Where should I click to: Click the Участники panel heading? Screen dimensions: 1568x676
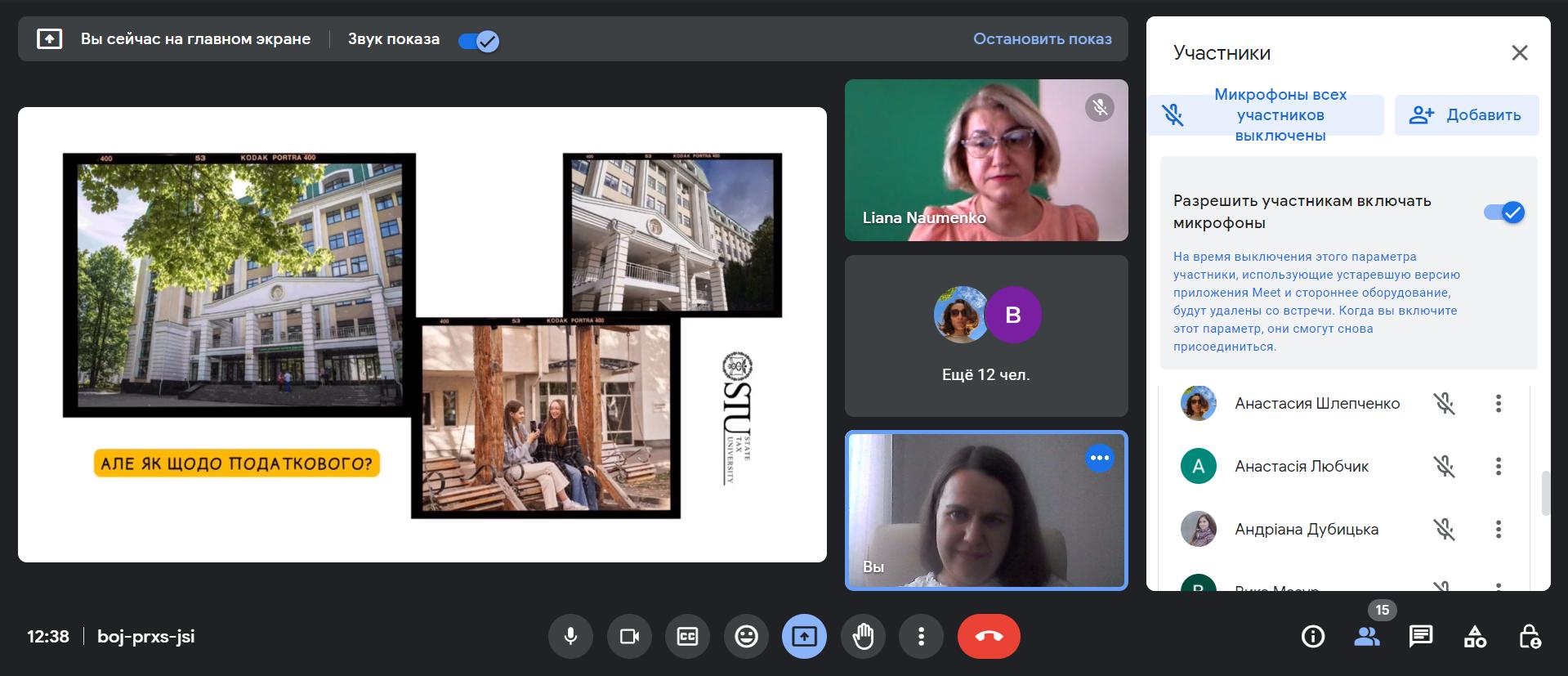click(x=1222, y=53)
